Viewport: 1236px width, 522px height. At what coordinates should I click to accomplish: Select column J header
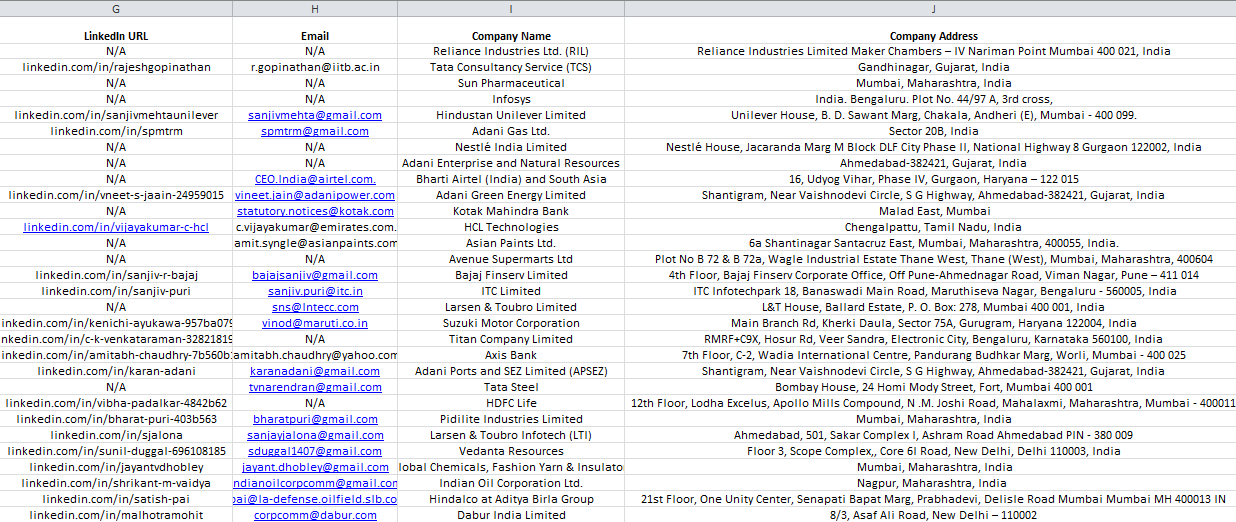point(930,8)
